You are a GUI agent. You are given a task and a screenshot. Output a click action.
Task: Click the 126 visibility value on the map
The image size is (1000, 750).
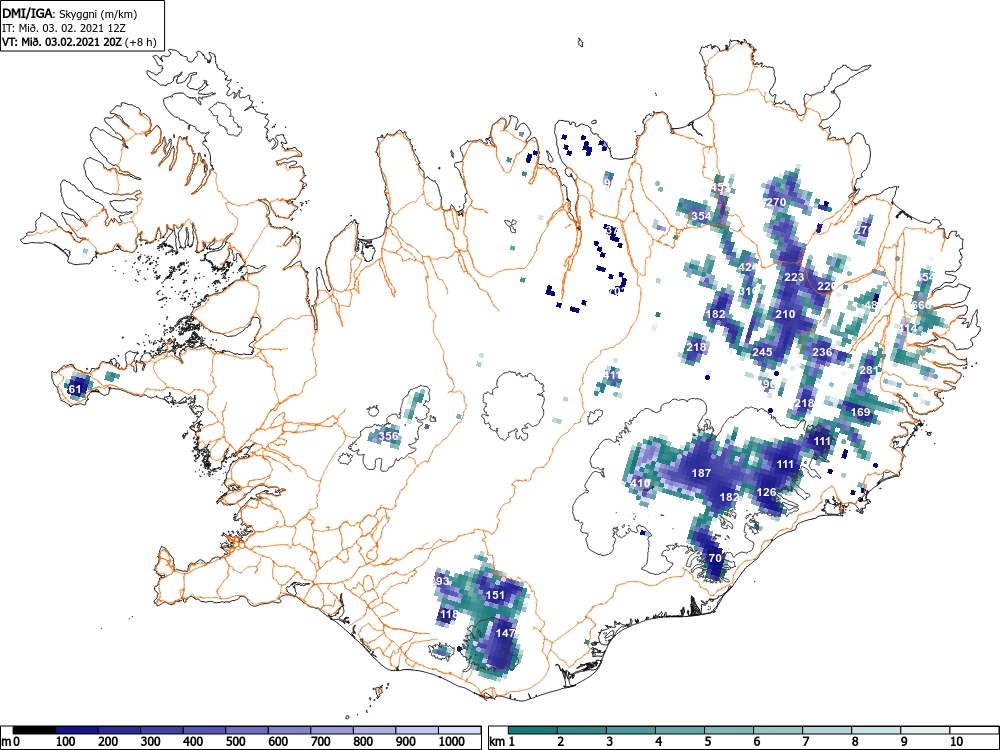click(x=766, y=492)
